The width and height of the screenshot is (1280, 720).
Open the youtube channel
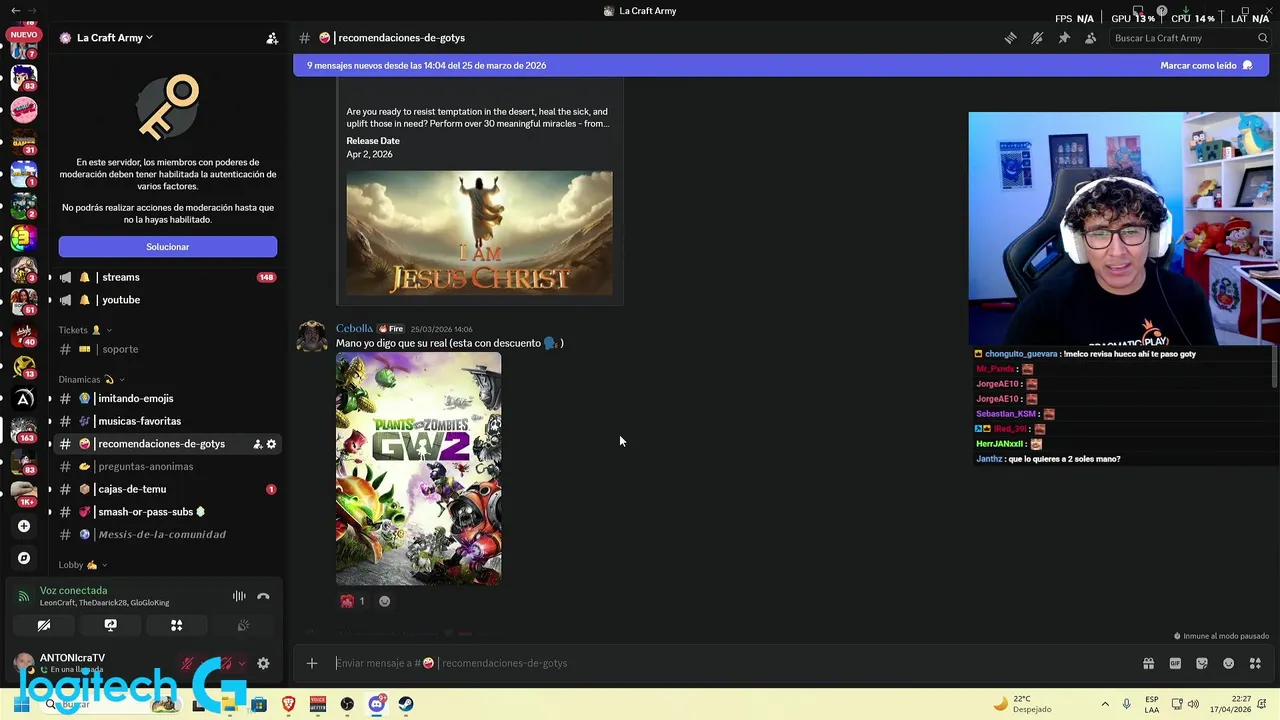[166, 300]
